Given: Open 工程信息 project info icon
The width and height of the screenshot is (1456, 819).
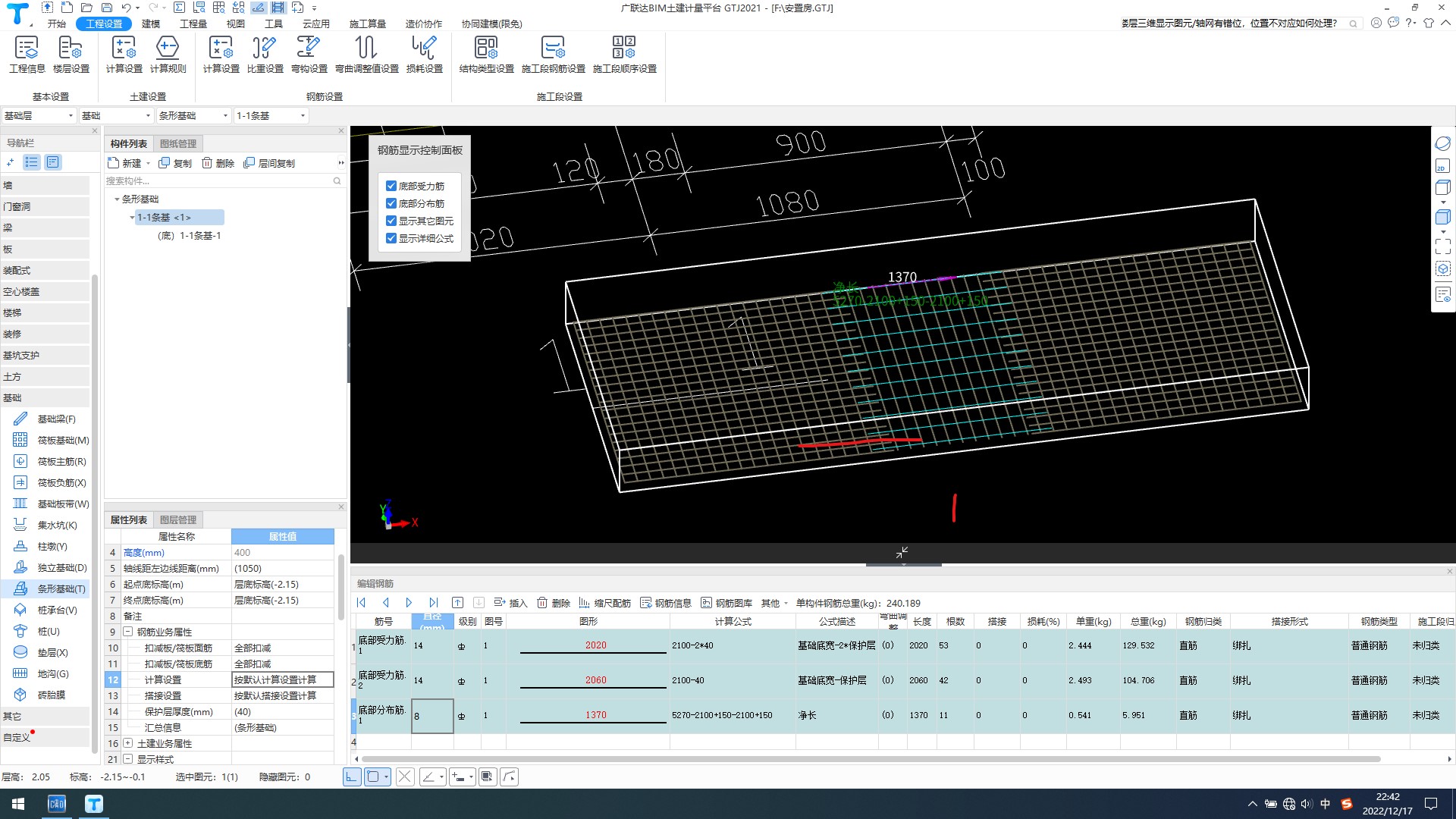Looking at the screenshot, I should click(x=27, y=55).
